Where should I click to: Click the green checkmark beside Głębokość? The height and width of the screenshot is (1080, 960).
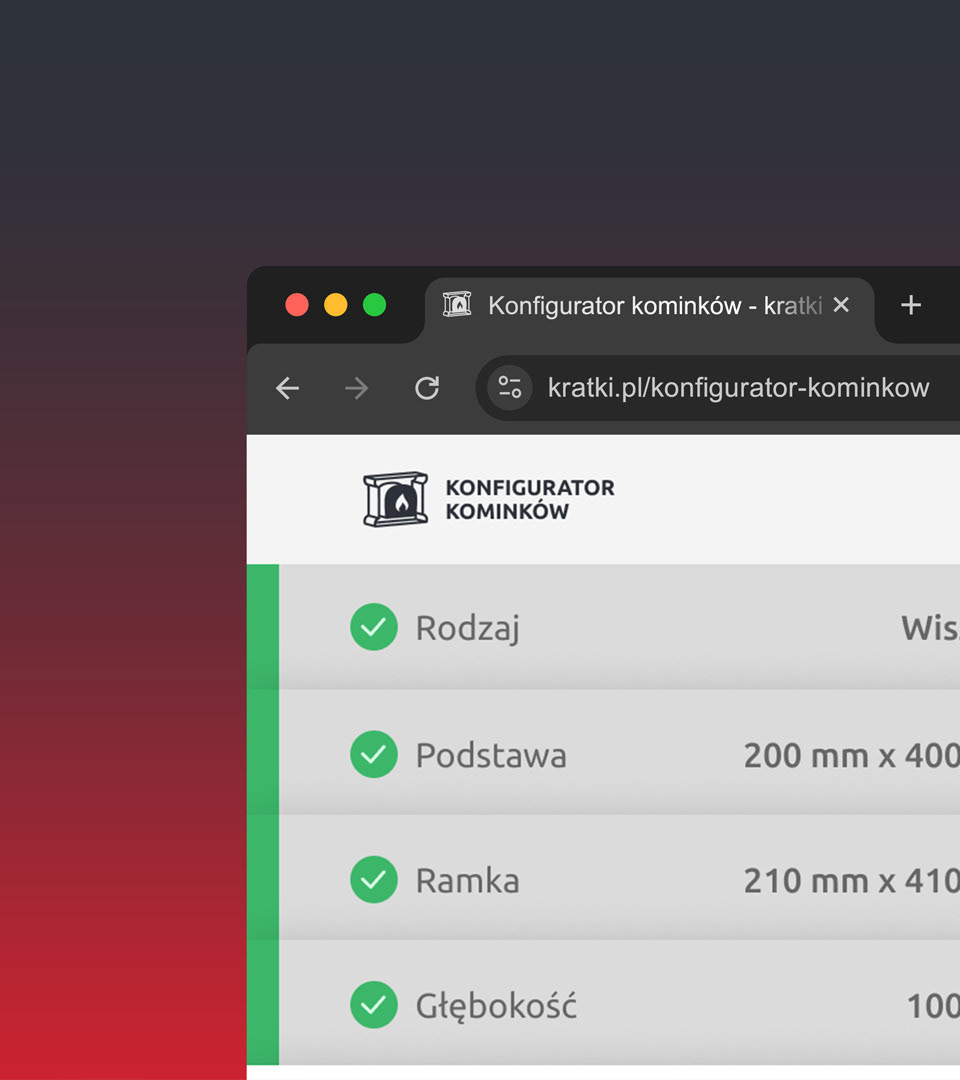374,1005
